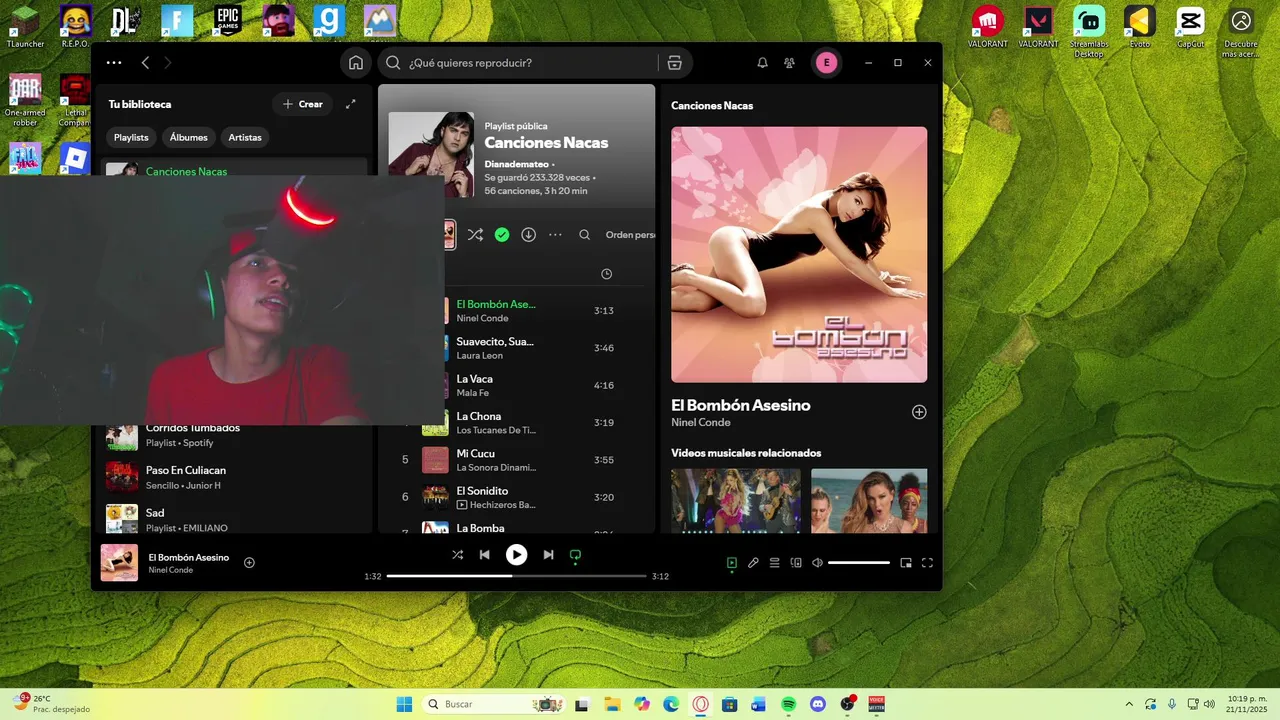Screen dimensions: 1280x720
Task: Filter library by Álbumes
Action: pos(189,137)
